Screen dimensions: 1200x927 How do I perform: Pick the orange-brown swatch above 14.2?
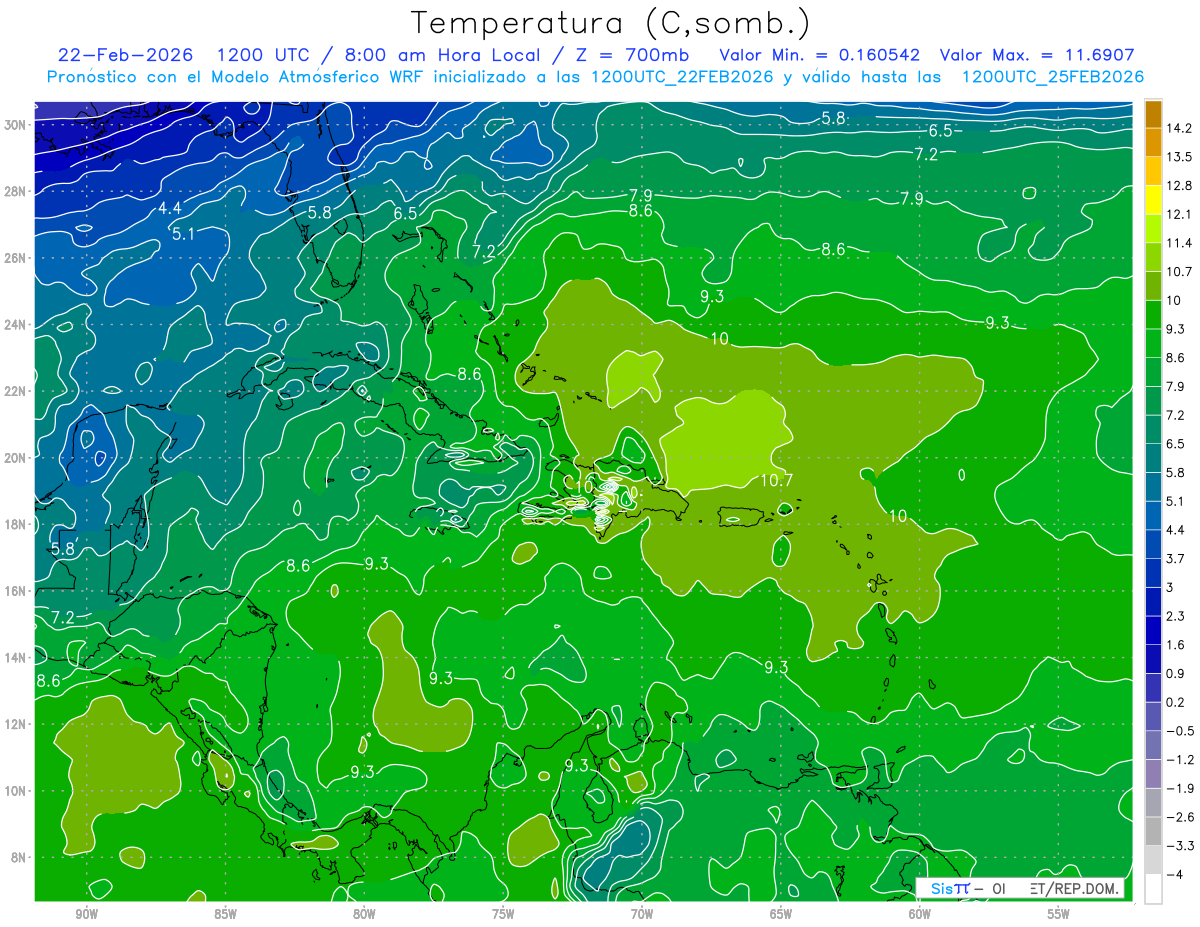(1153, 114)
